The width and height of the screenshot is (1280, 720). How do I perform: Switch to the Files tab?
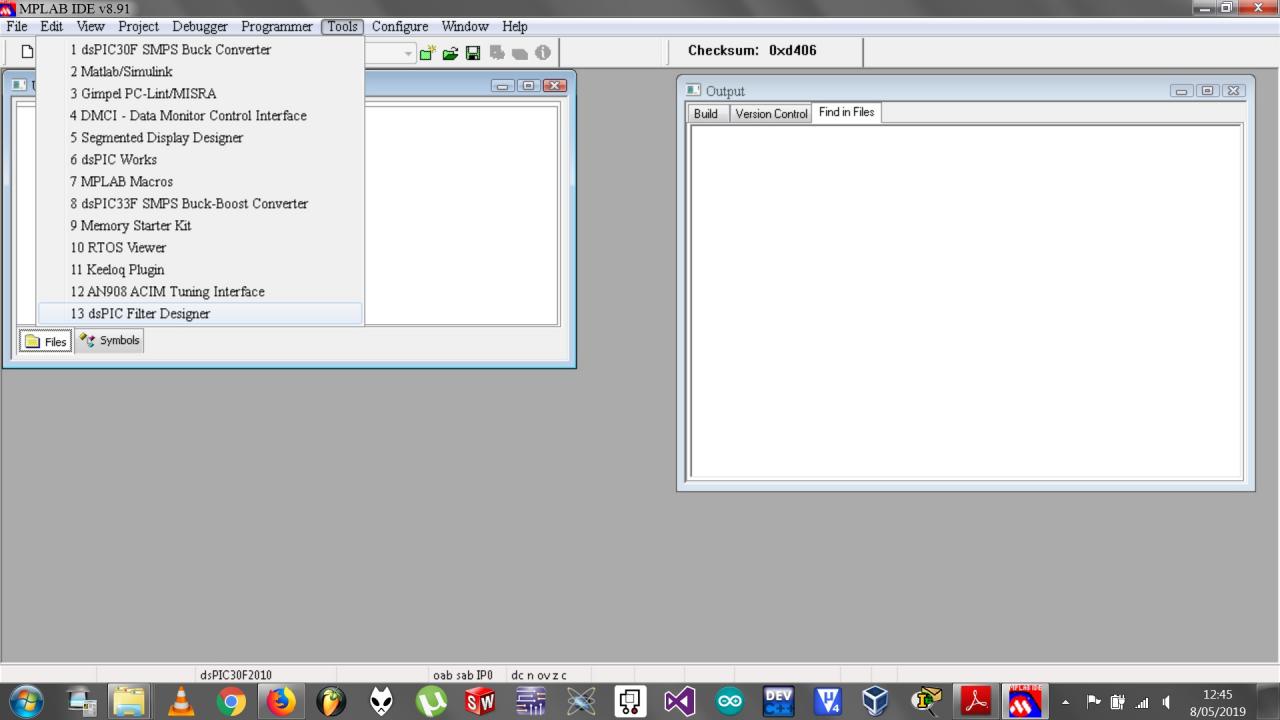click(45, 342)
